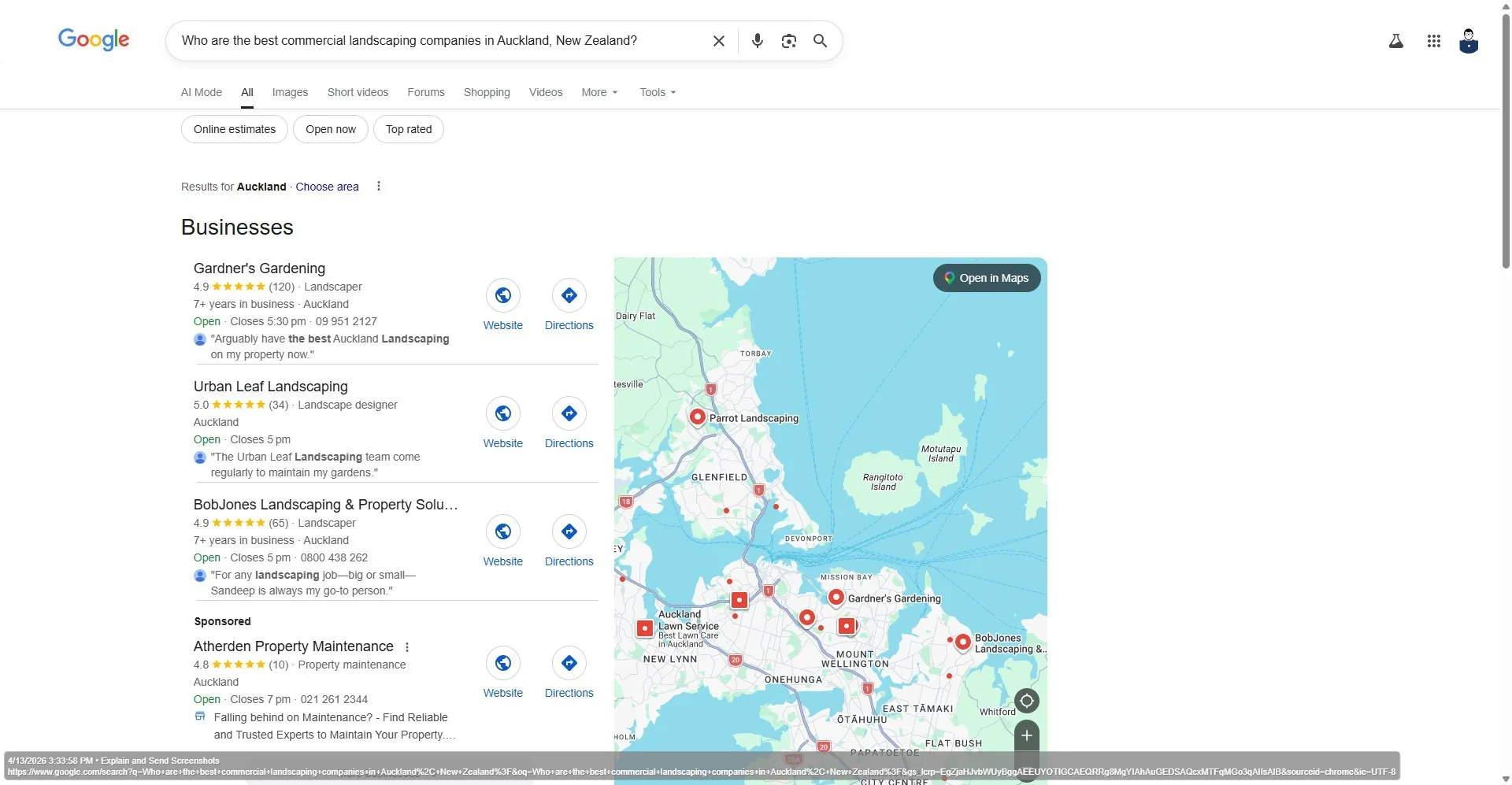Open the Shopping tab
Image resolution: width=1512 pixels, height=785 pixels.
pyautogui.click(x=487, y=92)
